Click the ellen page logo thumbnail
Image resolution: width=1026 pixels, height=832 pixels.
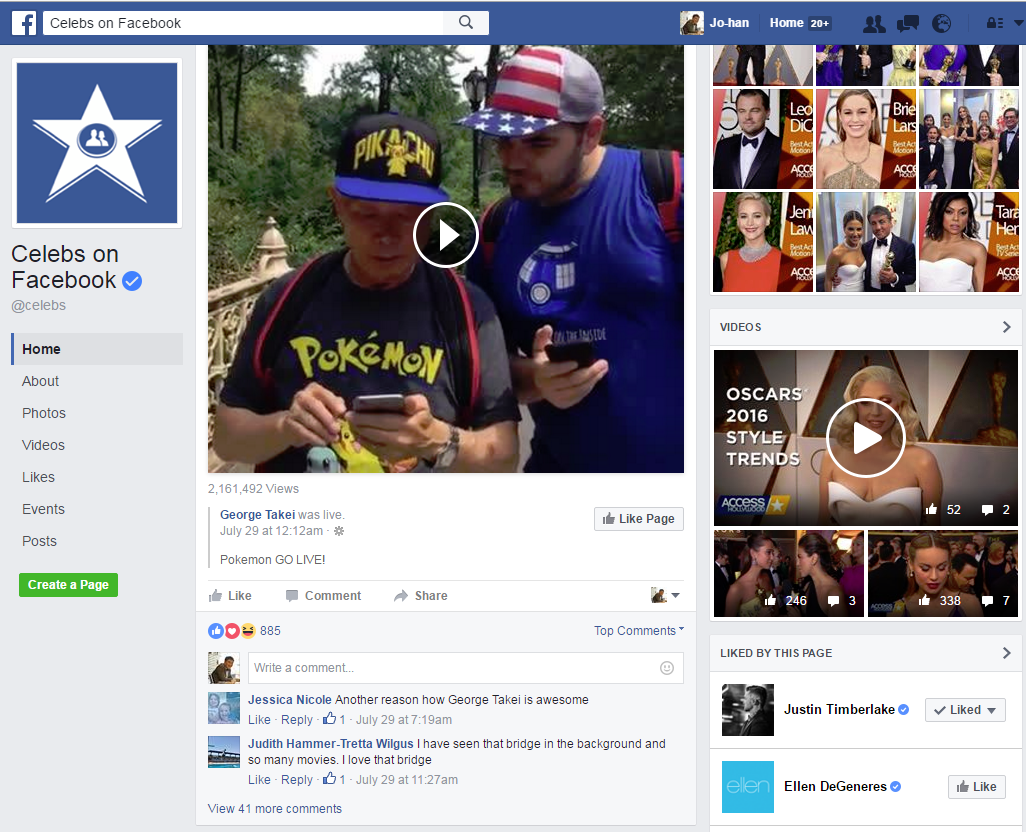point(748,787)
